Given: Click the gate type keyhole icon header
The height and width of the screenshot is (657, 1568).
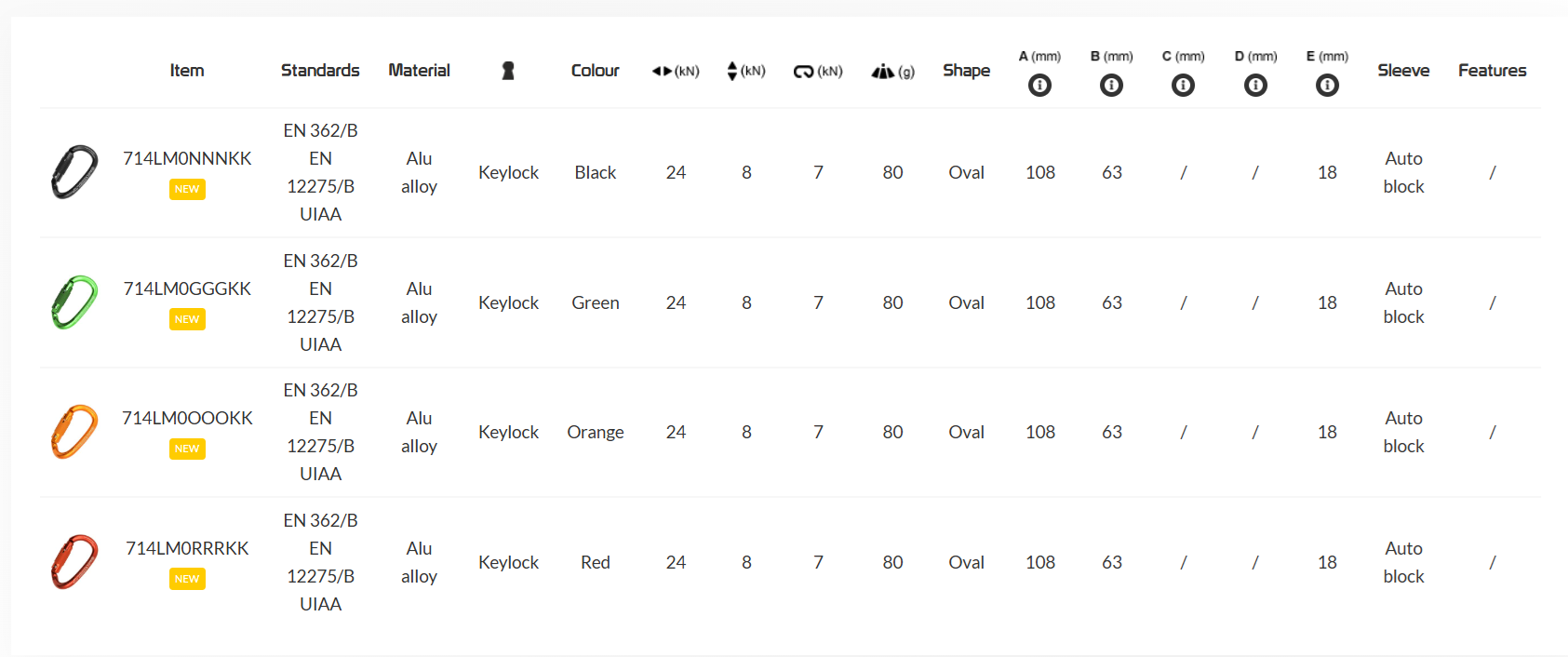Looking at the screenshot, I should [x=508, y=71].
